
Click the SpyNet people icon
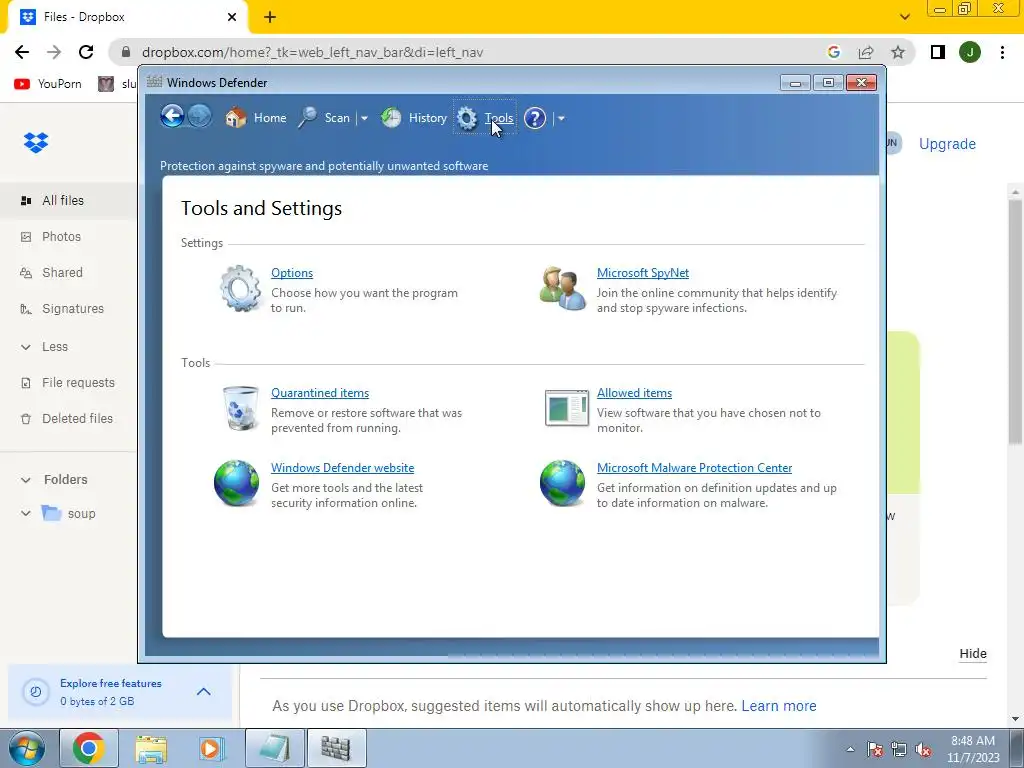point(562,288)
